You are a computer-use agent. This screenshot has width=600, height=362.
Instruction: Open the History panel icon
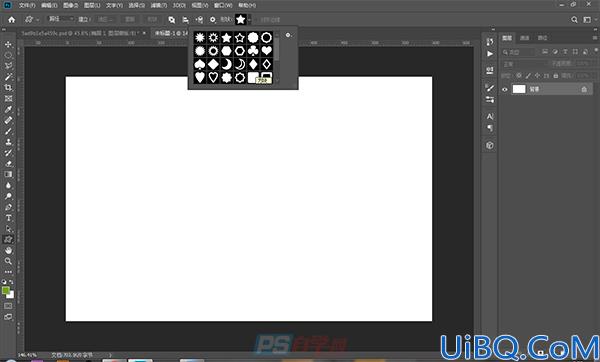(x=490, y=42)
